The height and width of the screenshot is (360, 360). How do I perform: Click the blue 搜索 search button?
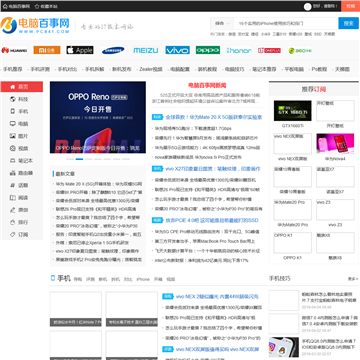pyautogui.click(x=348, y=23)
